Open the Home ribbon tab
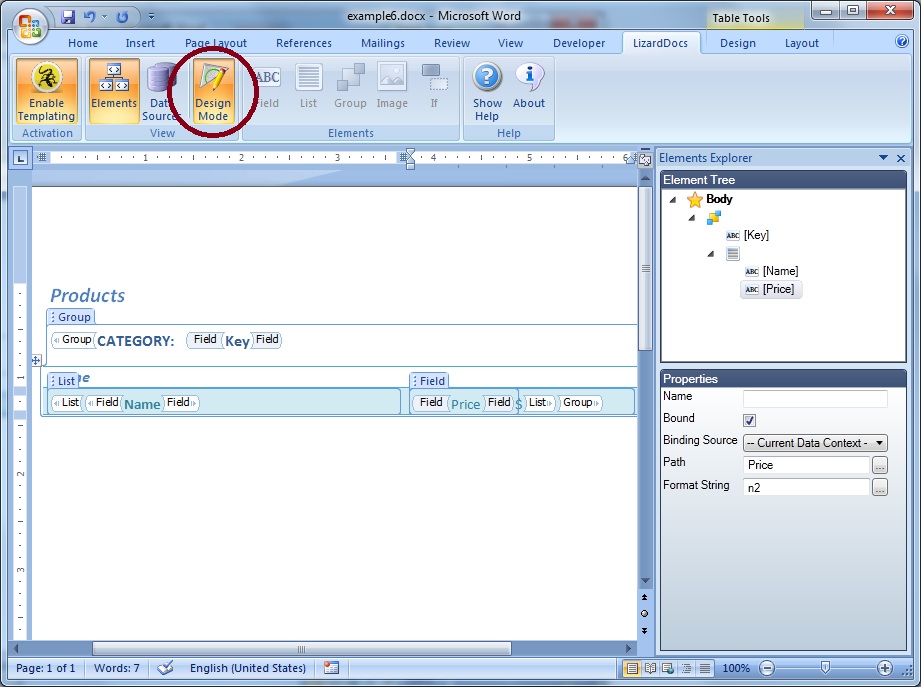This screenshot has height=687, width=921. click(x=83, y=43)
